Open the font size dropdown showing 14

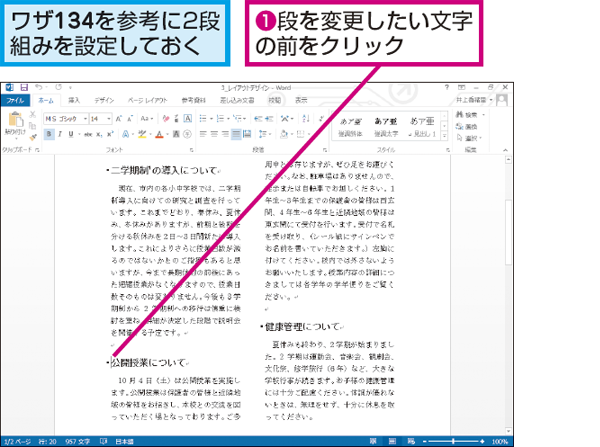tap(98, 117)
